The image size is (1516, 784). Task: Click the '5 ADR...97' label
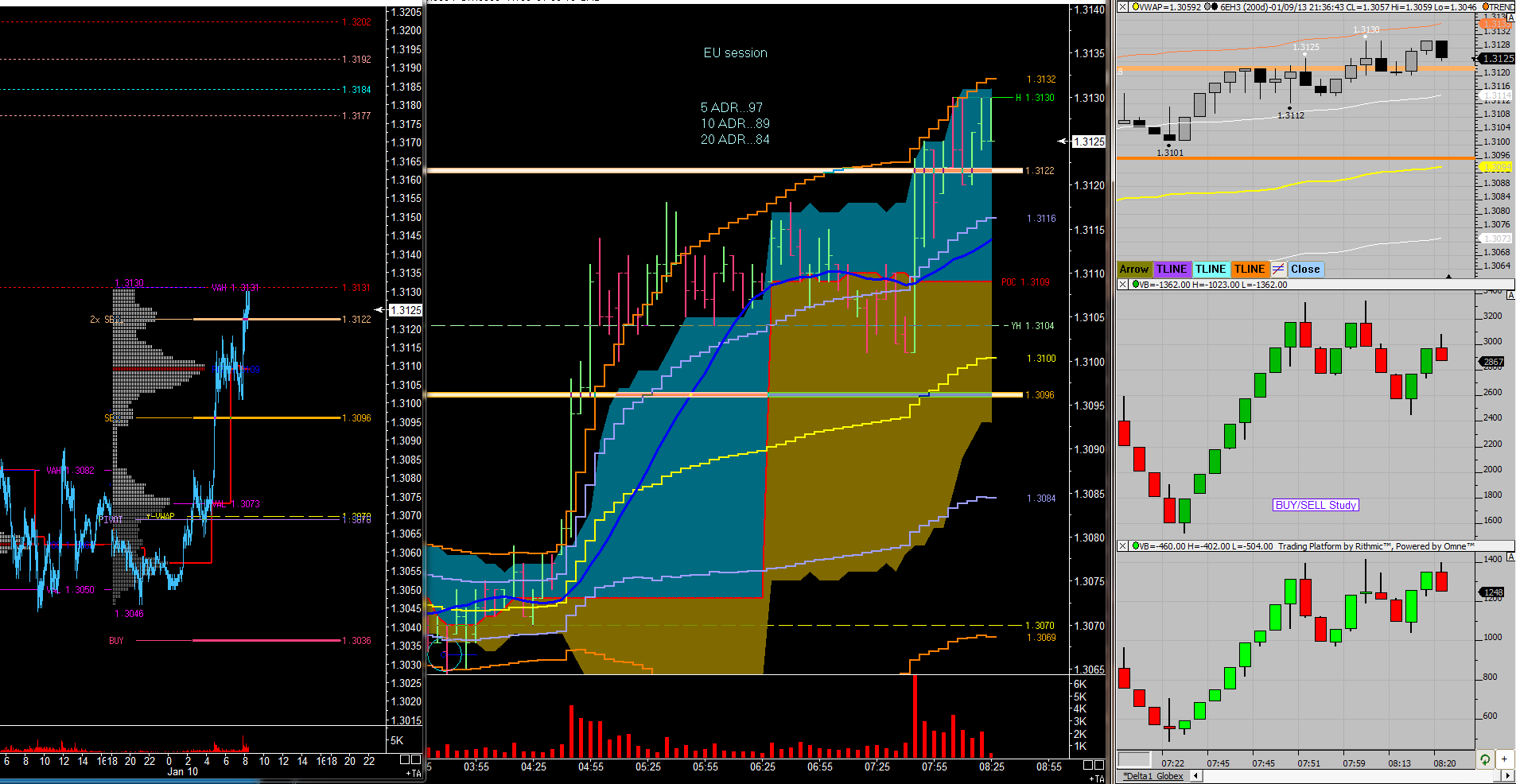(731, 107)
